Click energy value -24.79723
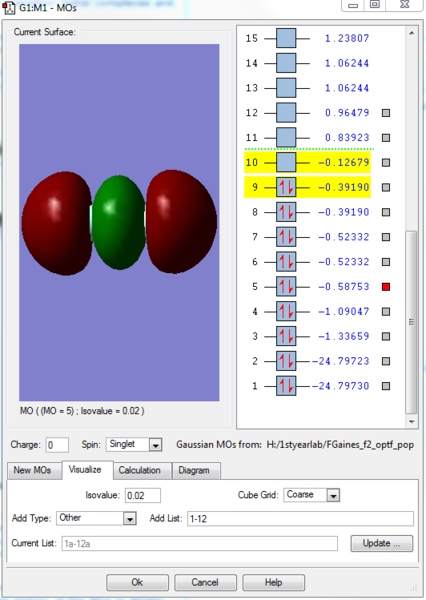Screen dimensions: 426x600 341,362
